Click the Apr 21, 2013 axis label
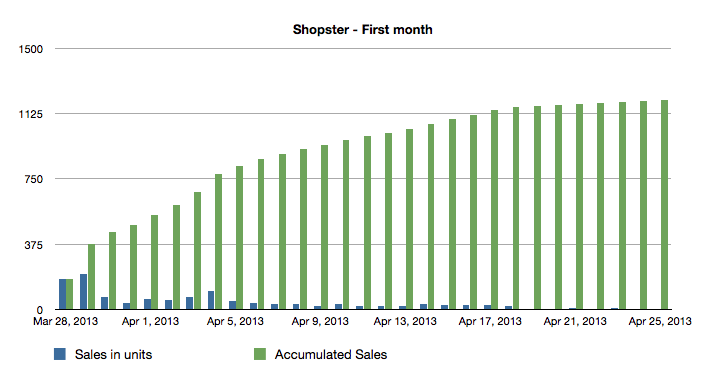This screenshot has width=718, height=374. pos(575,321)
